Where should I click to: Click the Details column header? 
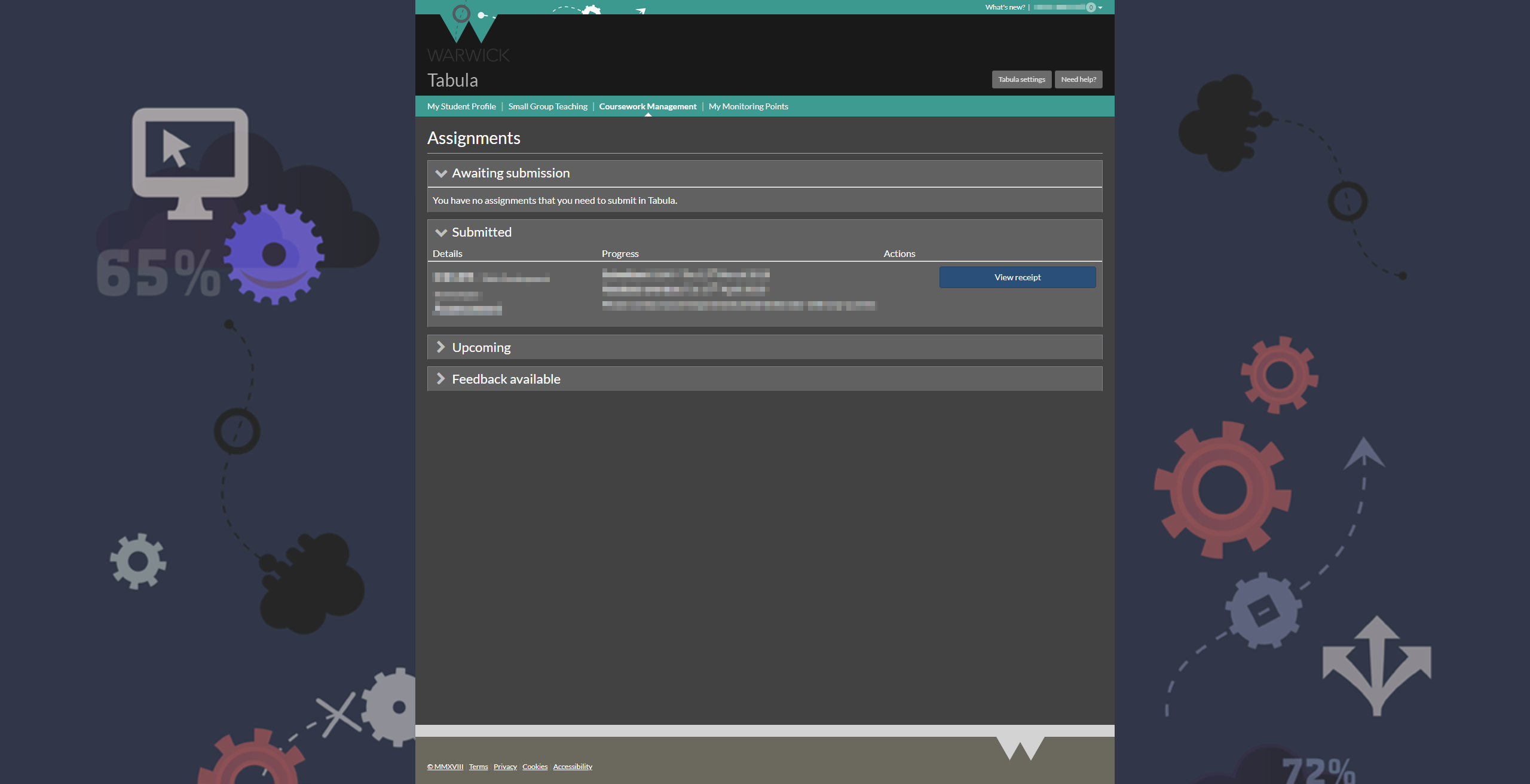point(448,253)
